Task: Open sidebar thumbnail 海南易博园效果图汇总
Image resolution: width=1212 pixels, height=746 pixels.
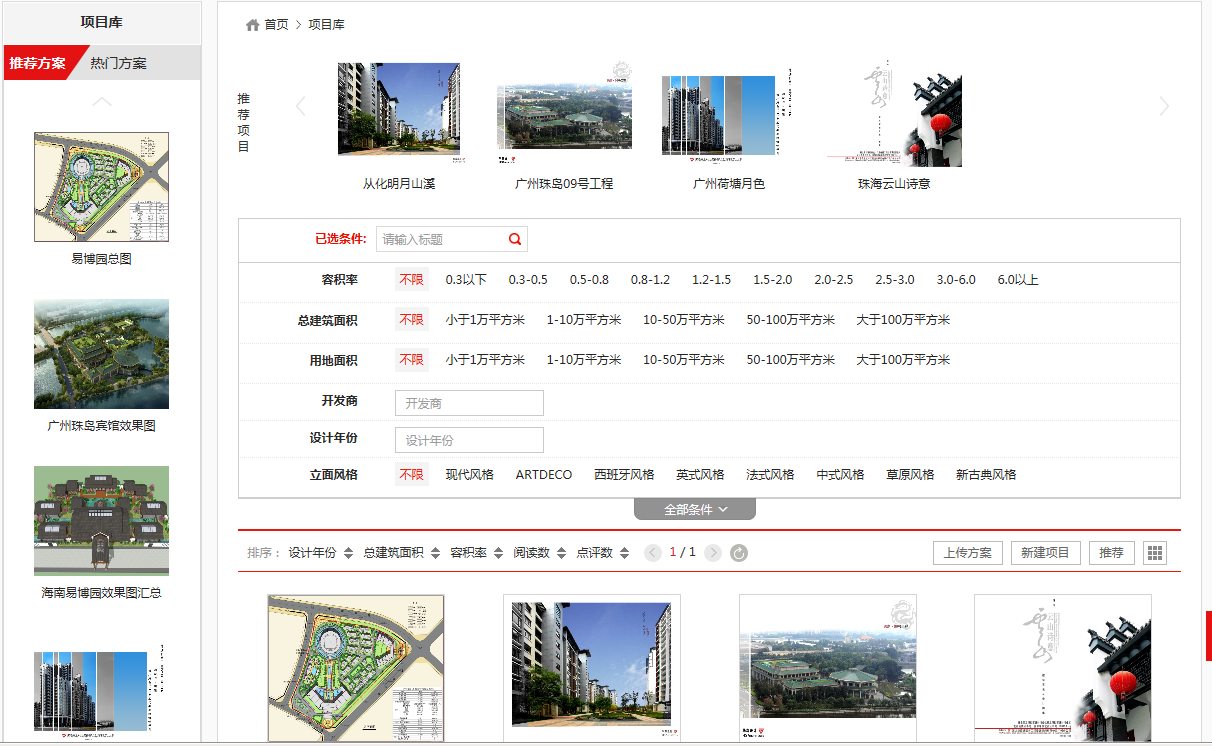Action: click(x=101, y=521)
